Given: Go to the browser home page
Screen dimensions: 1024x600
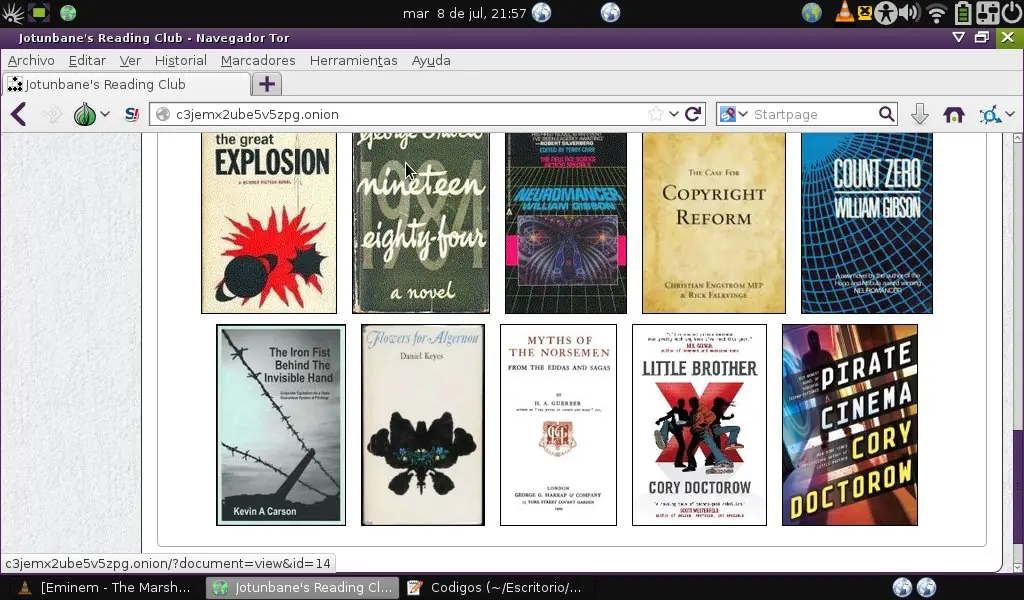Looking at the screenshot, I should pyautogui.click(x=953, y=115).
